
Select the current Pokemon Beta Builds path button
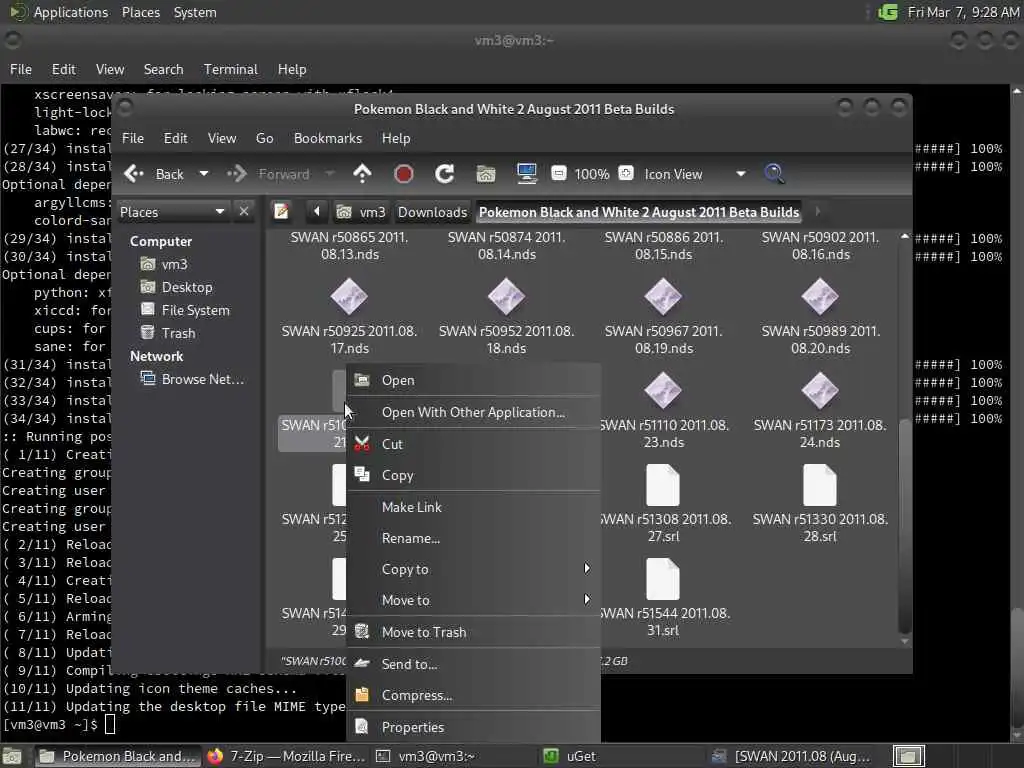click(639, 212)
